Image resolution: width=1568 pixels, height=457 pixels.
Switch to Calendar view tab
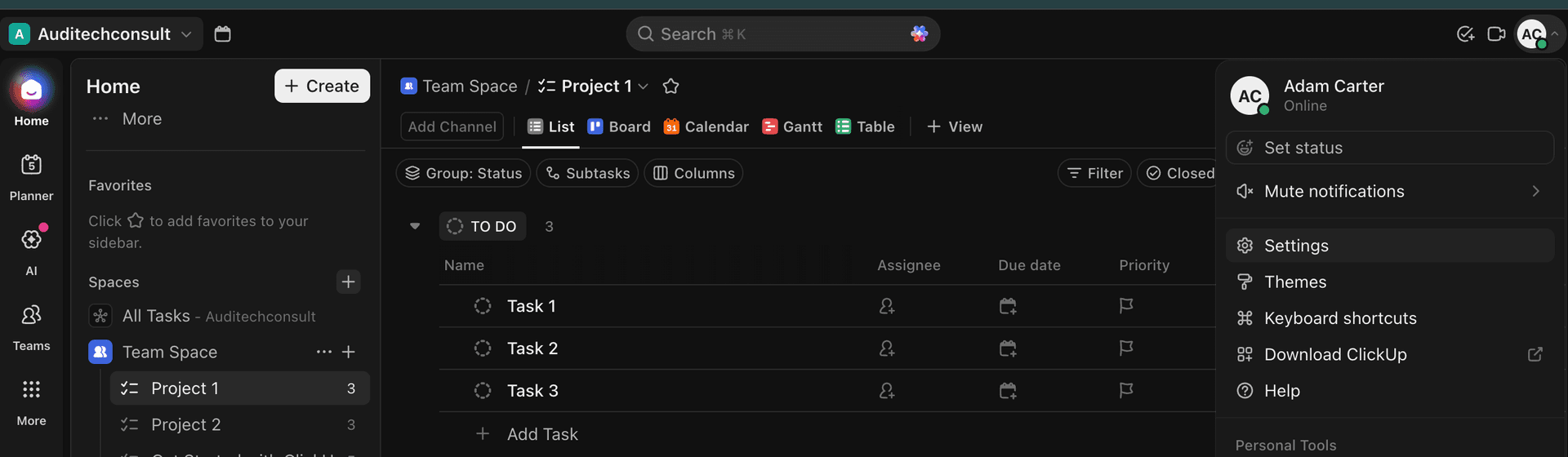[x=706, y=126]
